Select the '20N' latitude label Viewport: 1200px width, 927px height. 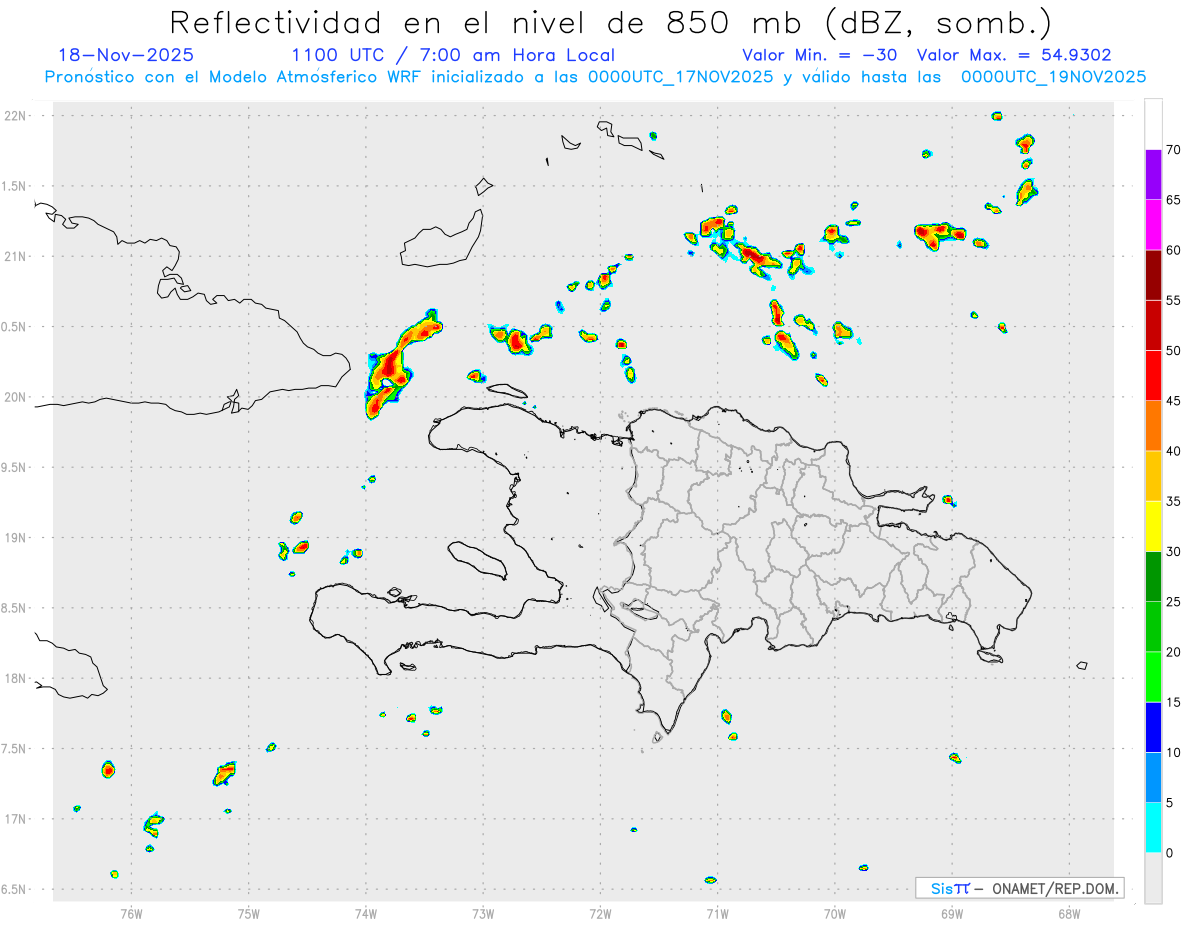coord(17,397)
